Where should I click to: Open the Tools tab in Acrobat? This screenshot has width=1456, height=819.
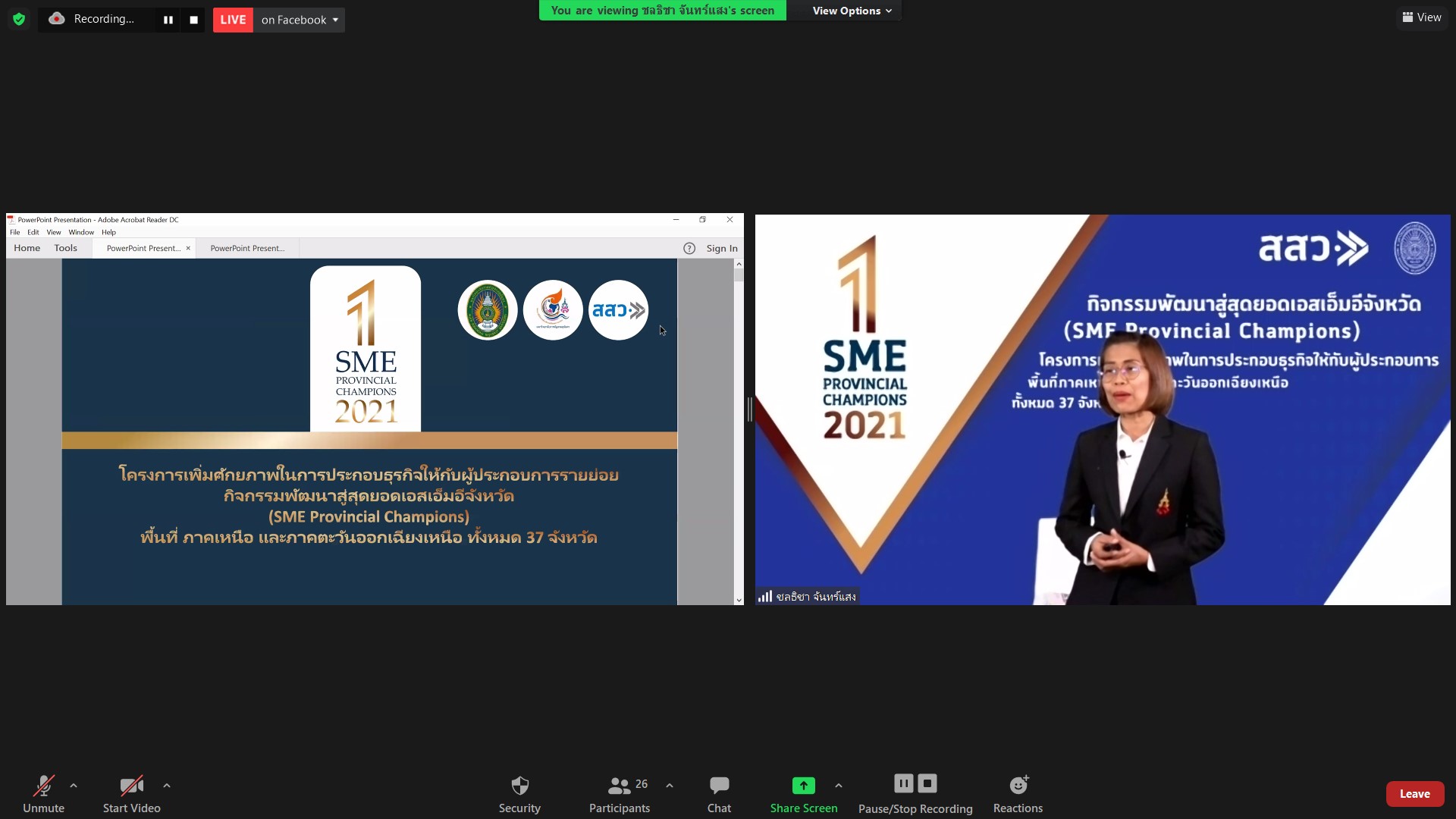pyautogui.click(x=65, y=248)
